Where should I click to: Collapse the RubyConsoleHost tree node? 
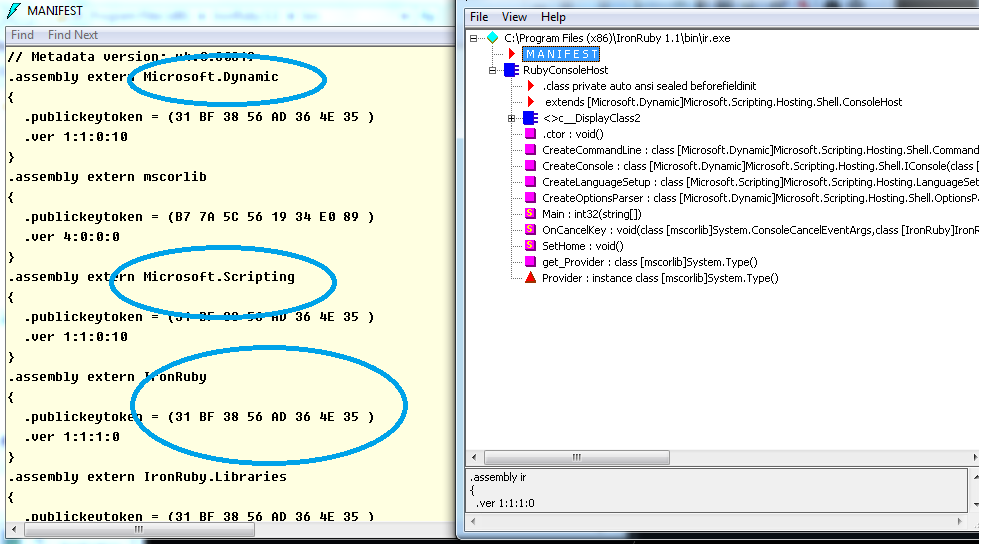click(x=493, y=70)
